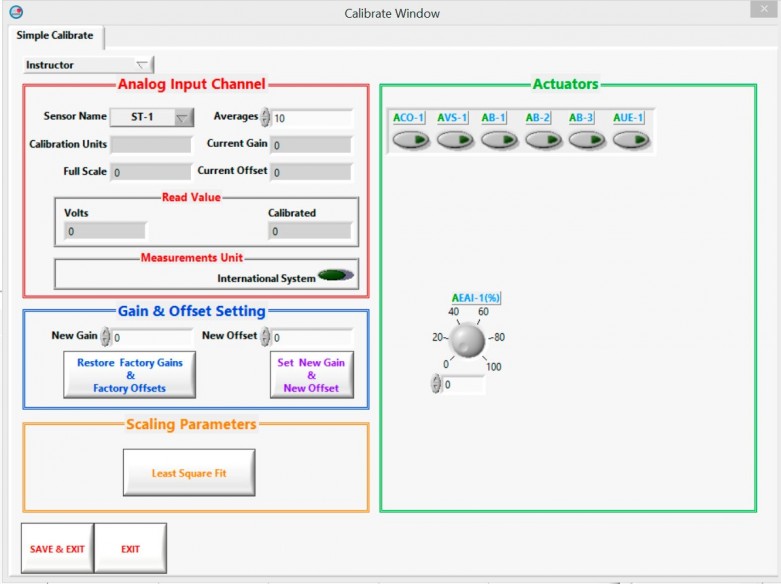Click the Averages input field
781x584 pixels.
[312, 118]
